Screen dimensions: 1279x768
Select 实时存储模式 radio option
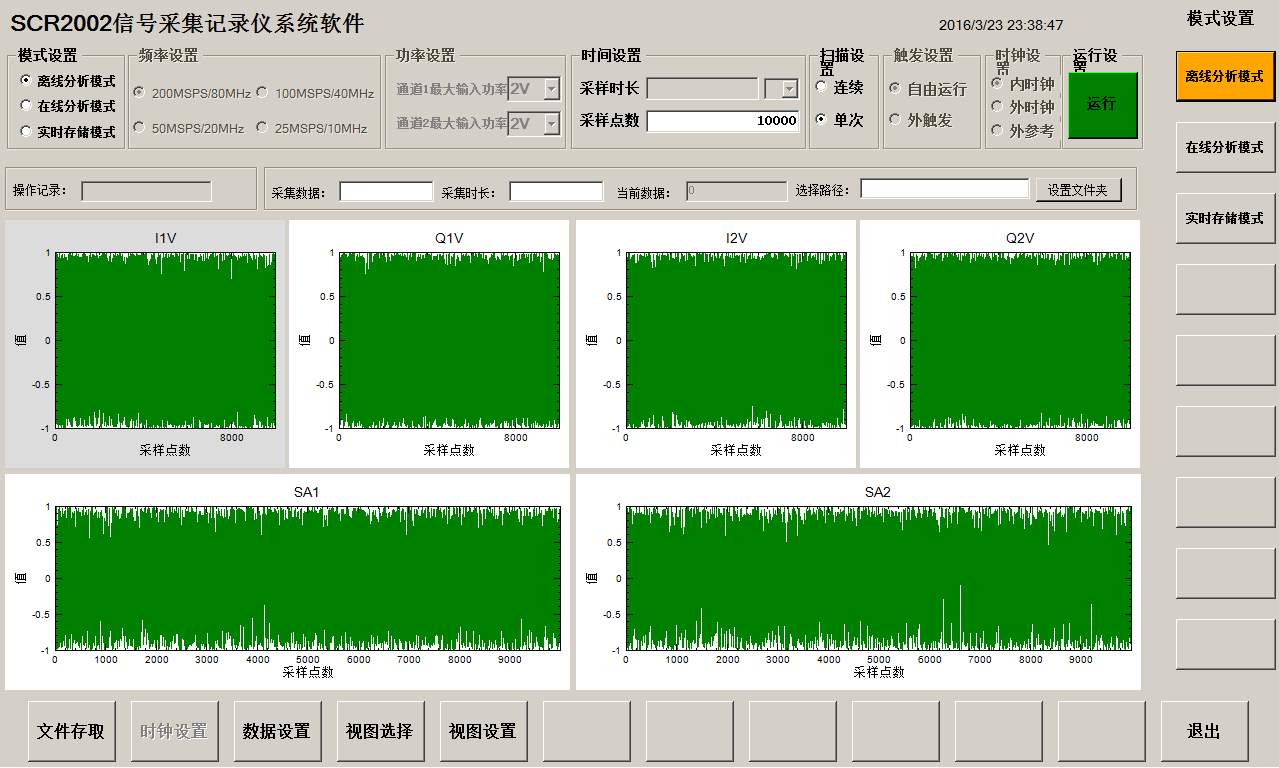[26, 131]
